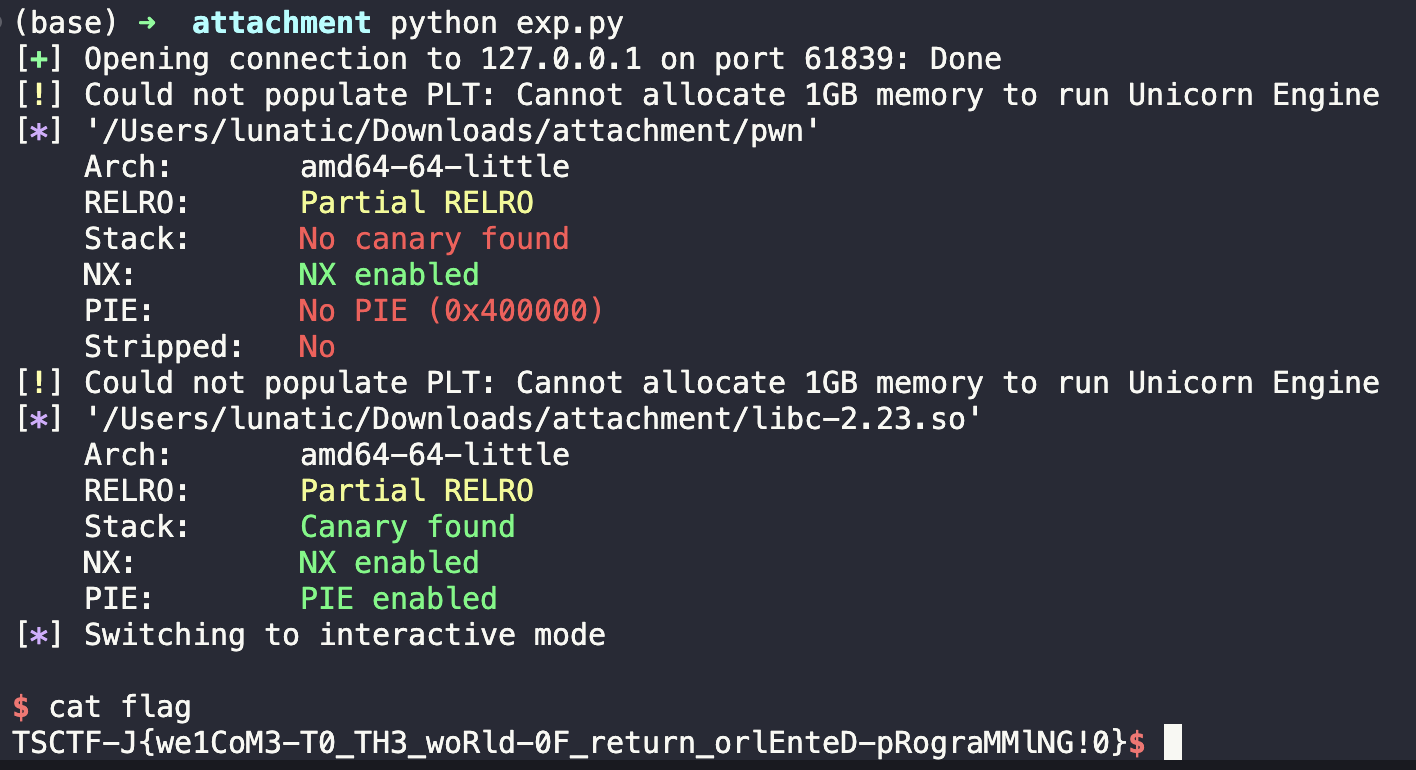Click the green "PIE enabled" value
This screenshot has height=770, width=1416.
(x=398, y=599)
